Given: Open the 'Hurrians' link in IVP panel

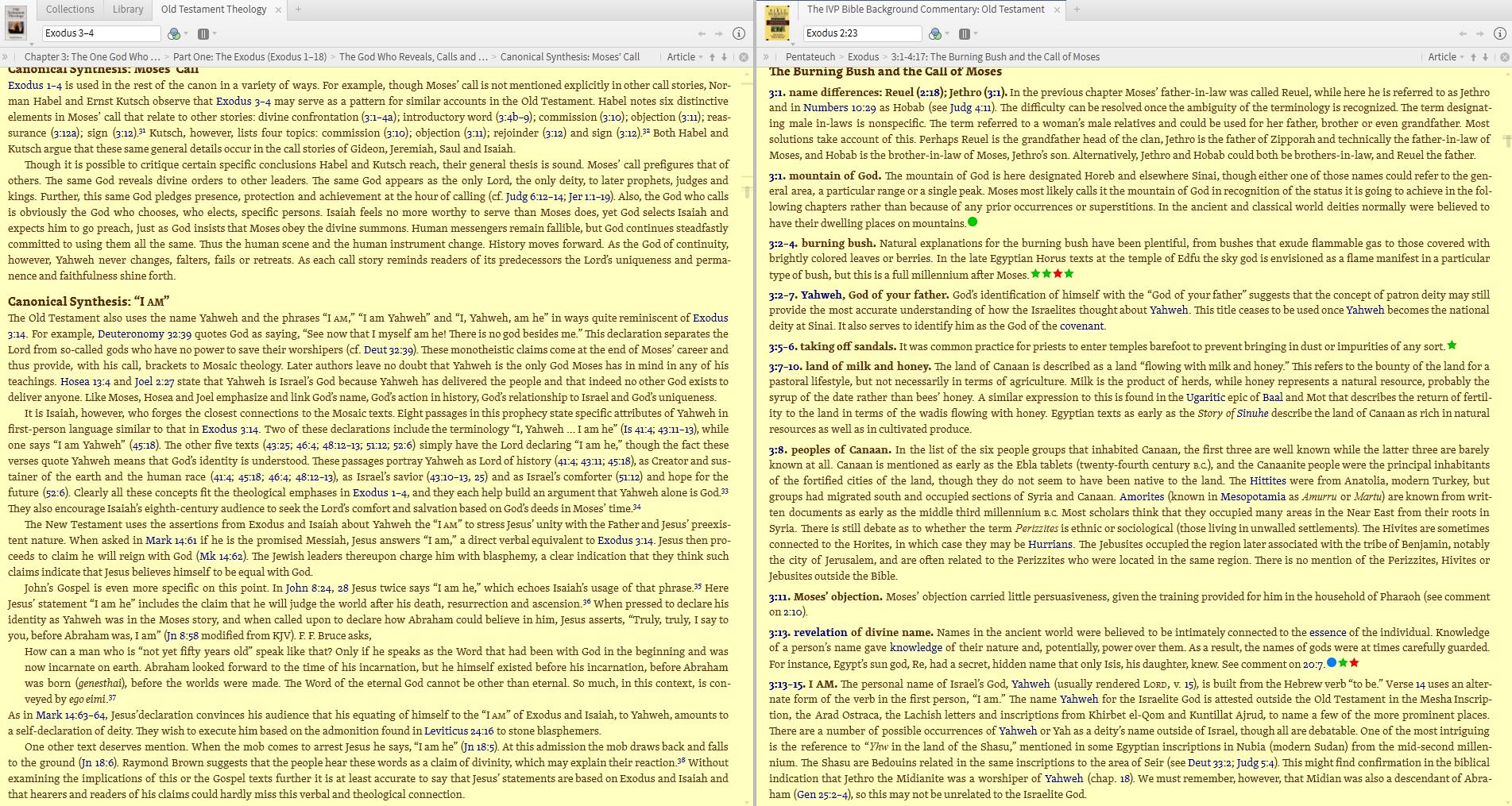Looking at the screenshot, I should (x=1050, y=544).
